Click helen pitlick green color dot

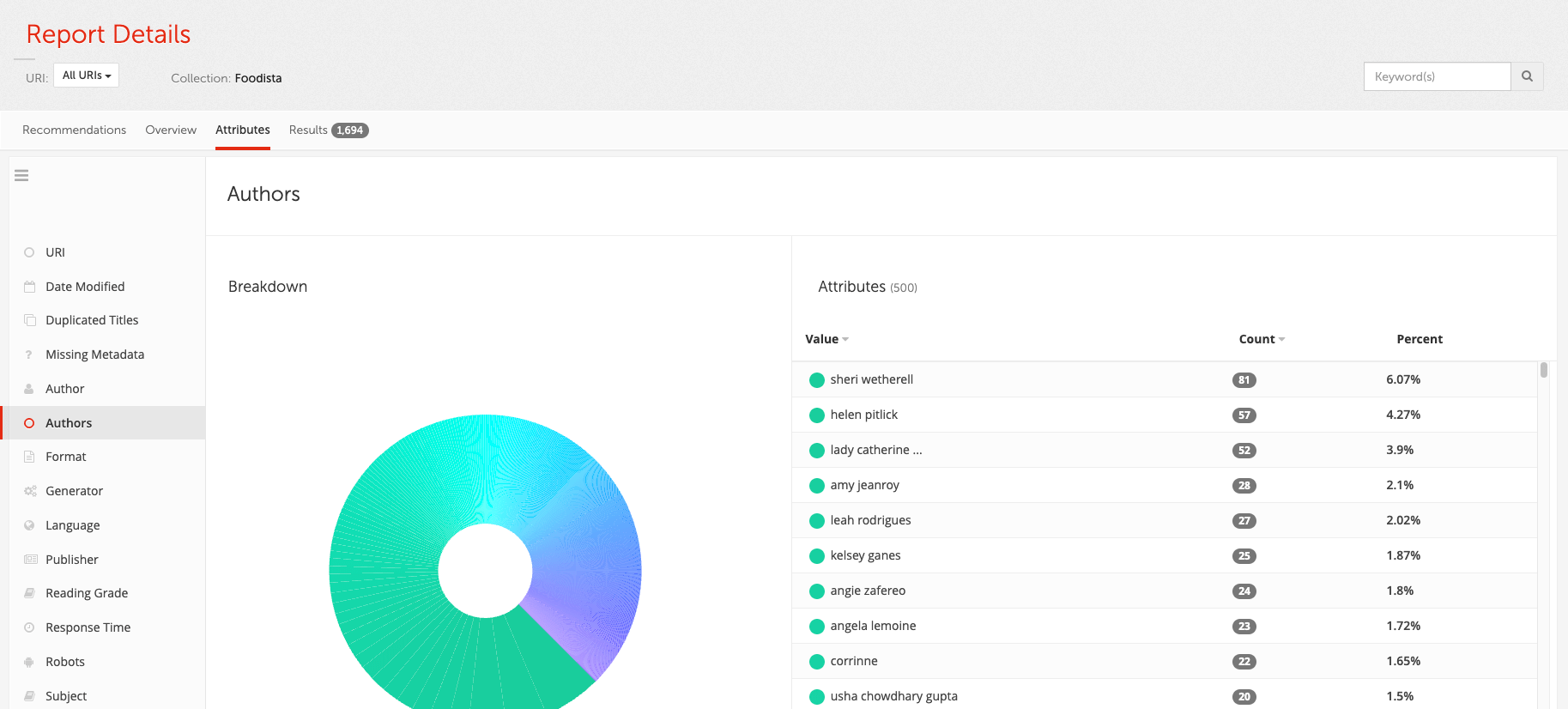coord(817,415)
